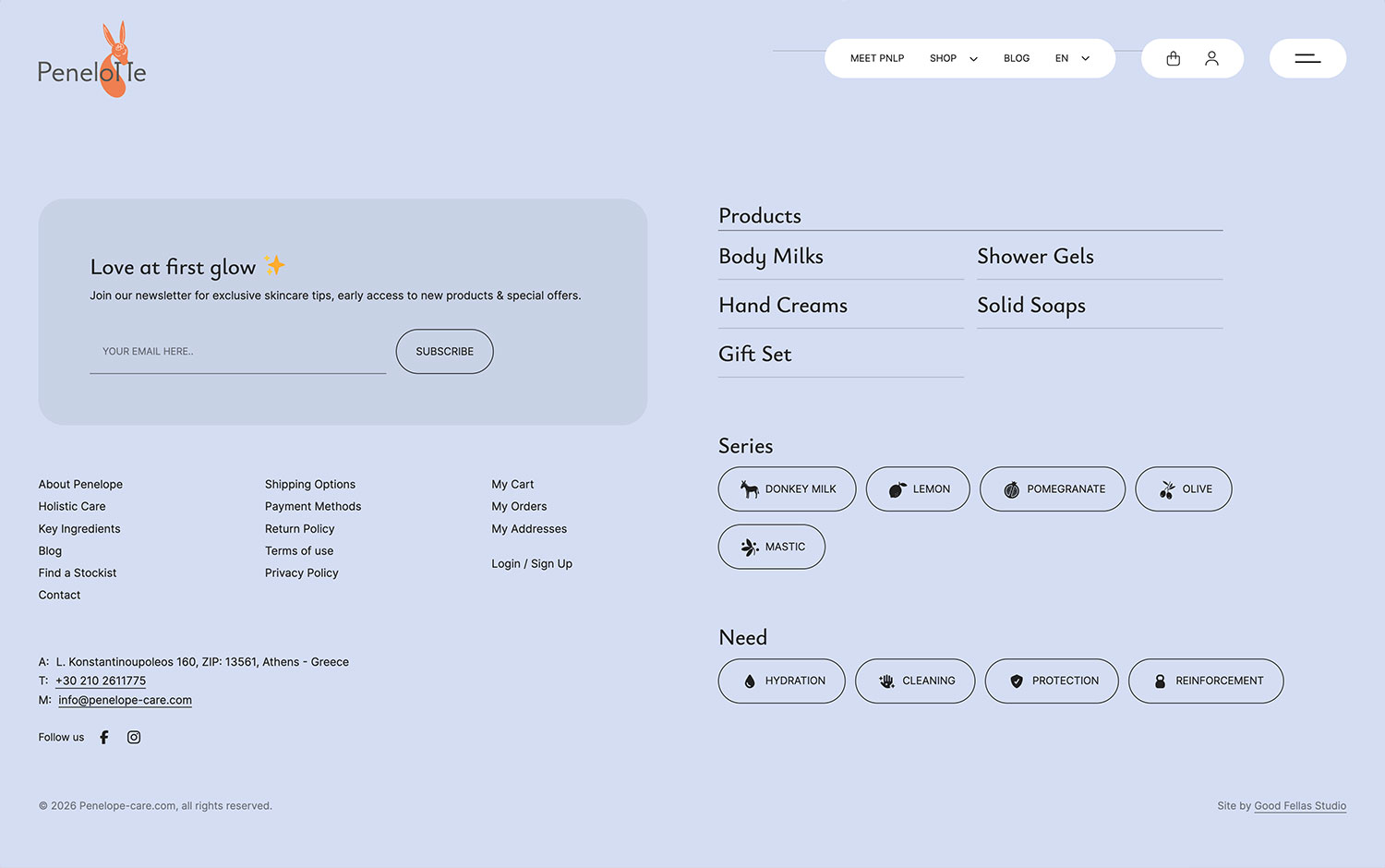Click the Penelope rabbit logo

click(x=91, y=58)
